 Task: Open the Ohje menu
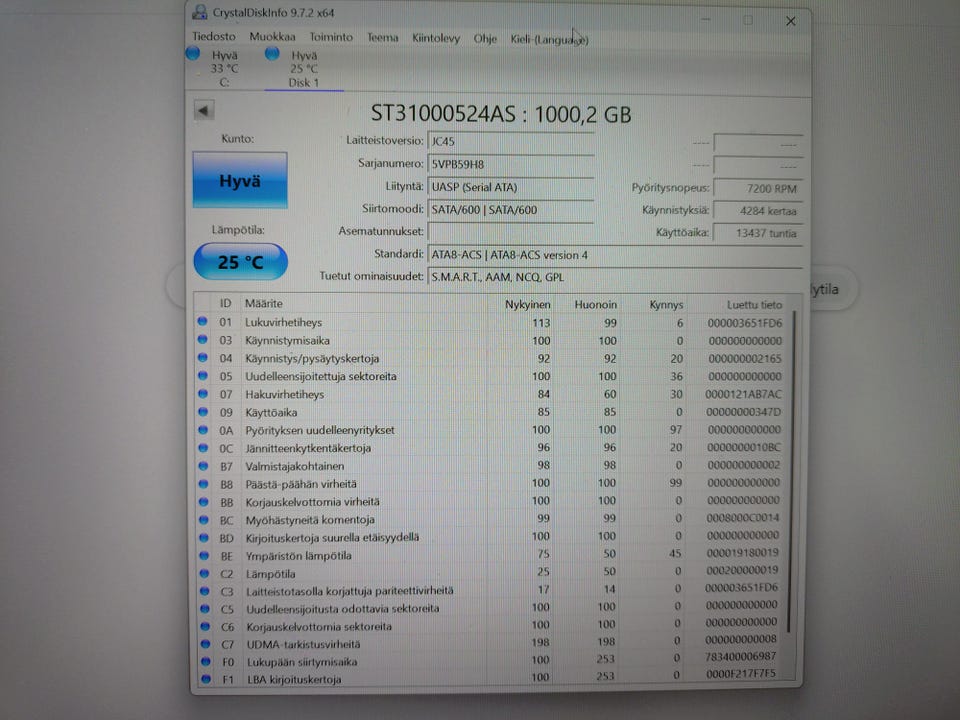click(x=485, y=39)
